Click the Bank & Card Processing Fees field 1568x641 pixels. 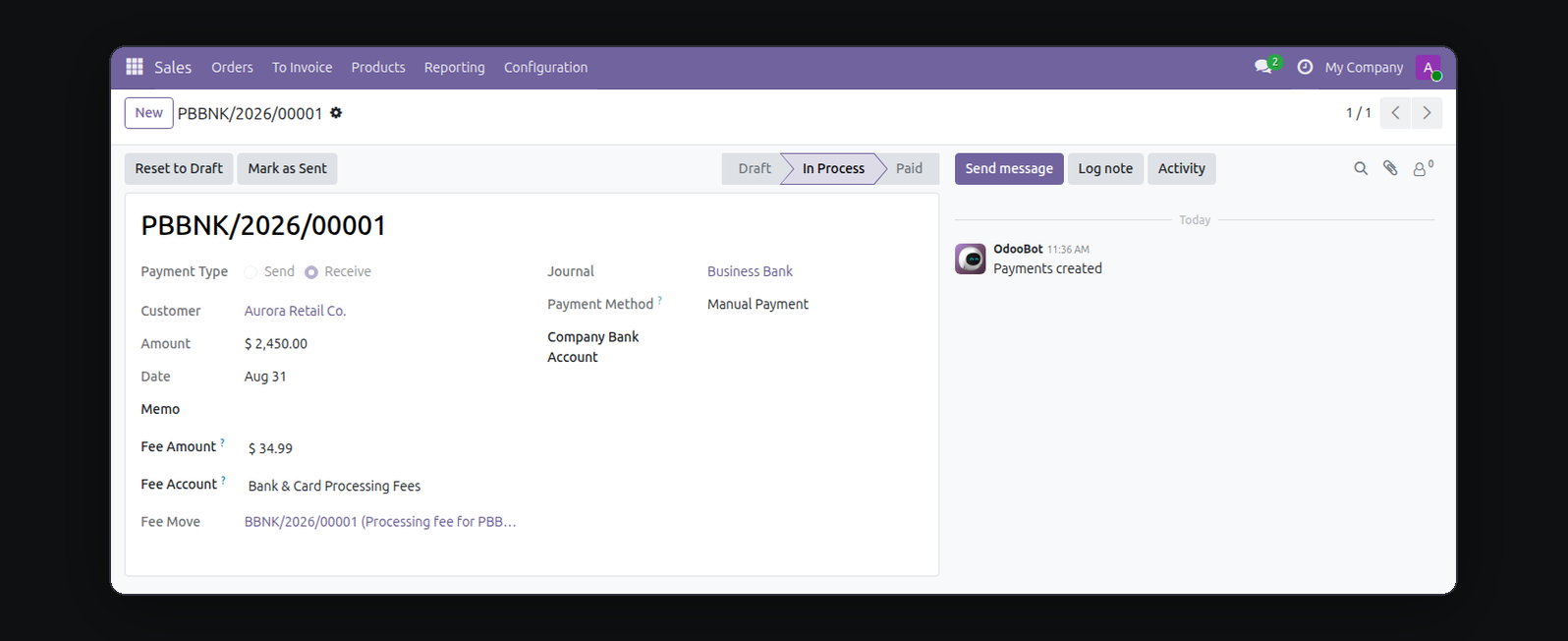(334, 486)
